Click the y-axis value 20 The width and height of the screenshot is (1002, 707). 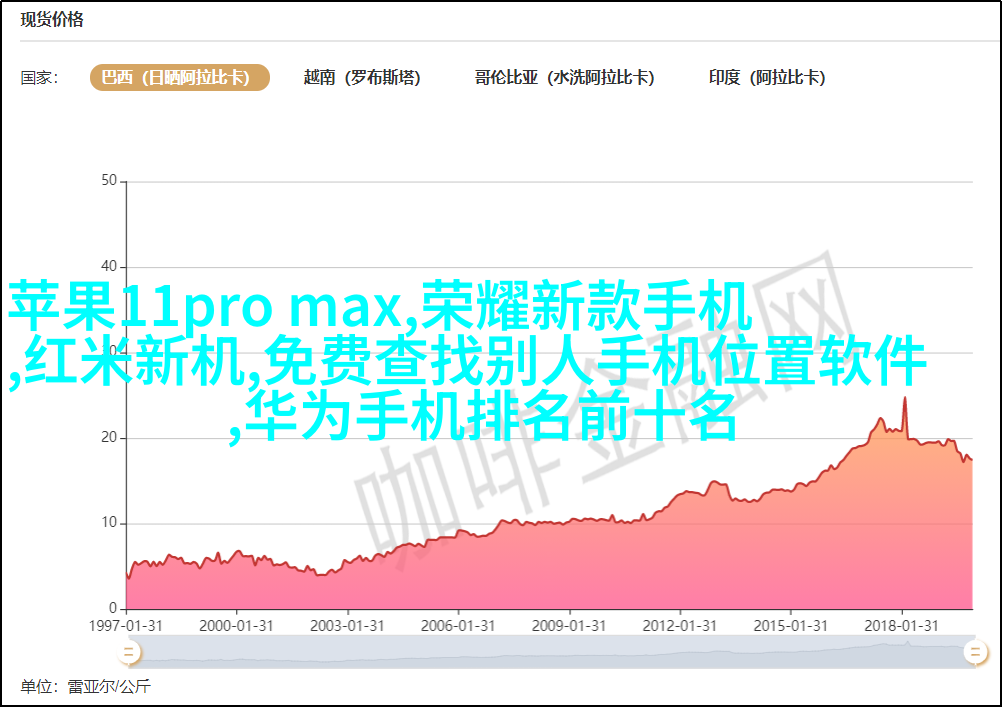tap(109, 438)
